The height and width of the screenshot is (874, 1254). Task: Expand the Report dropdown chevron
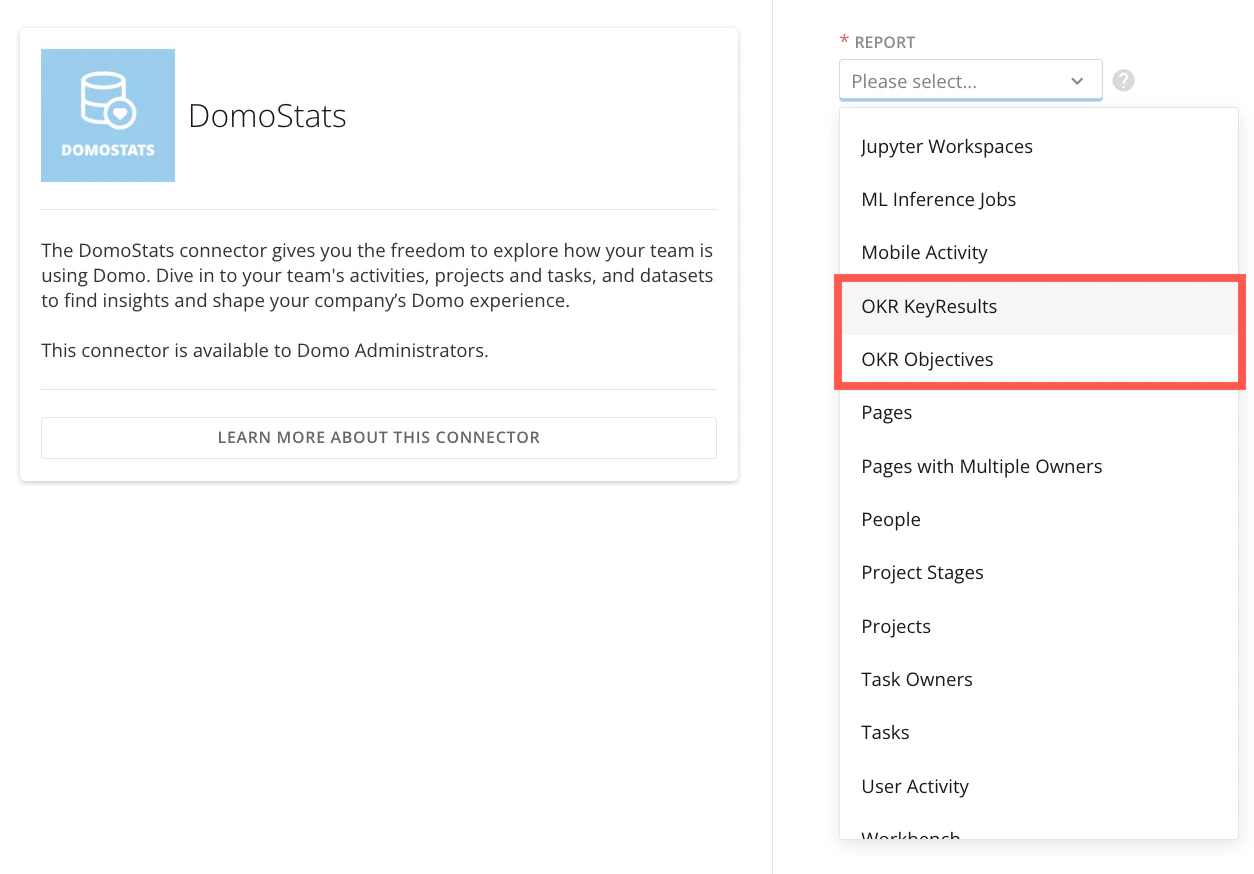click(x=1077, y=81)
